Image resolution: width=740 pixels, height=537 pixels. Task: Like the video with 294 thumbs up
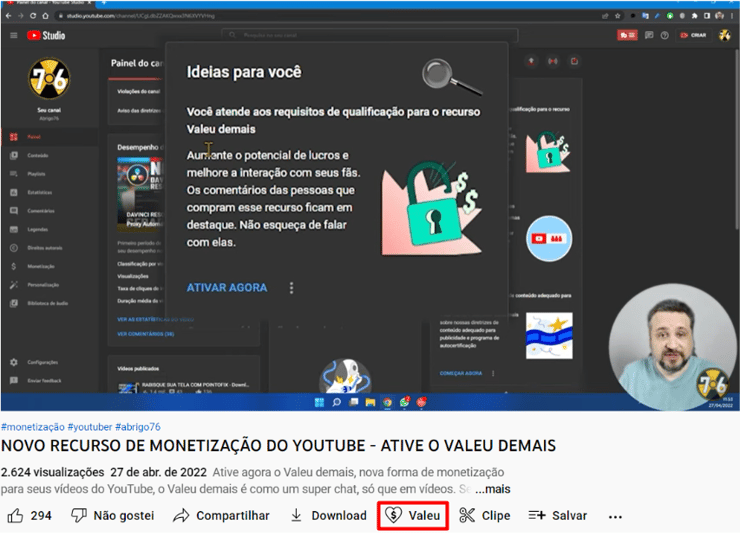28,516
